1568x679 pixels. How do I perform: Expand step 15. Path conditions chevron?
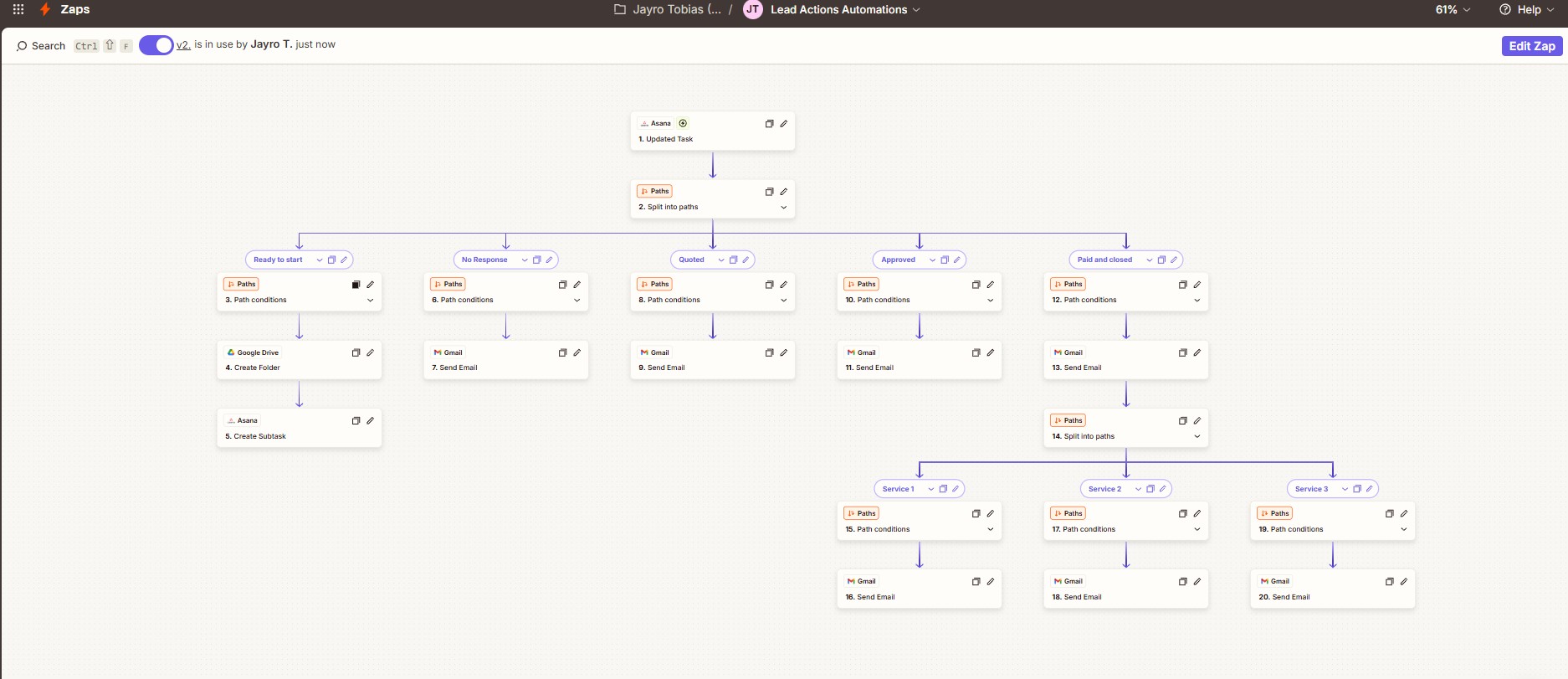point(991,530)
